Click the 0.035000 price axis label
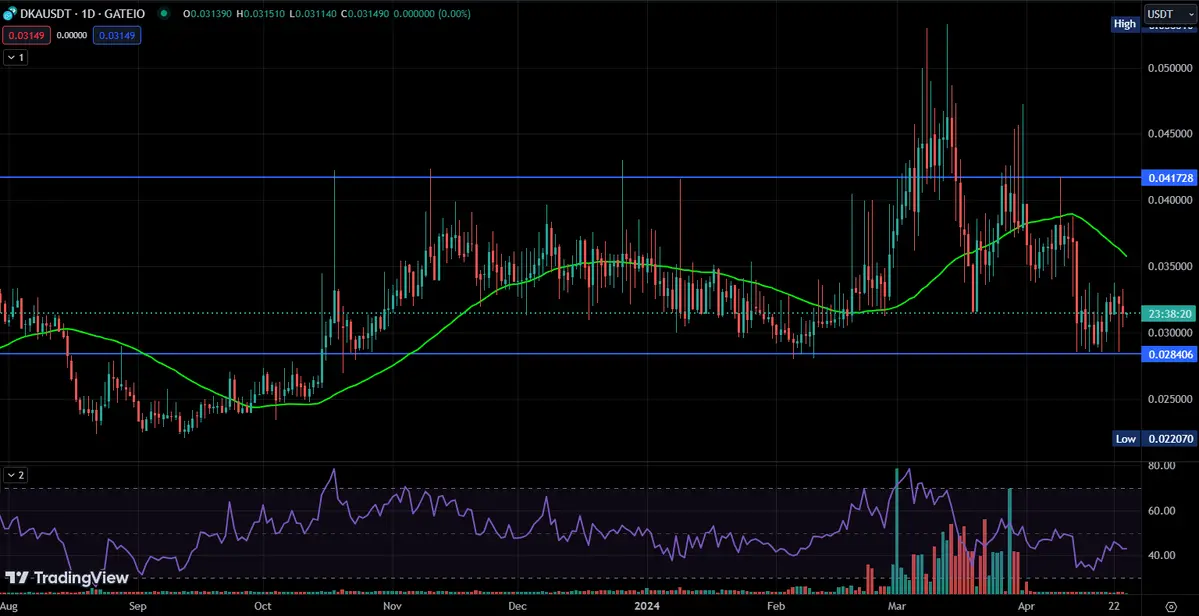This screenshot has height=616, width=1199. 1169,266
